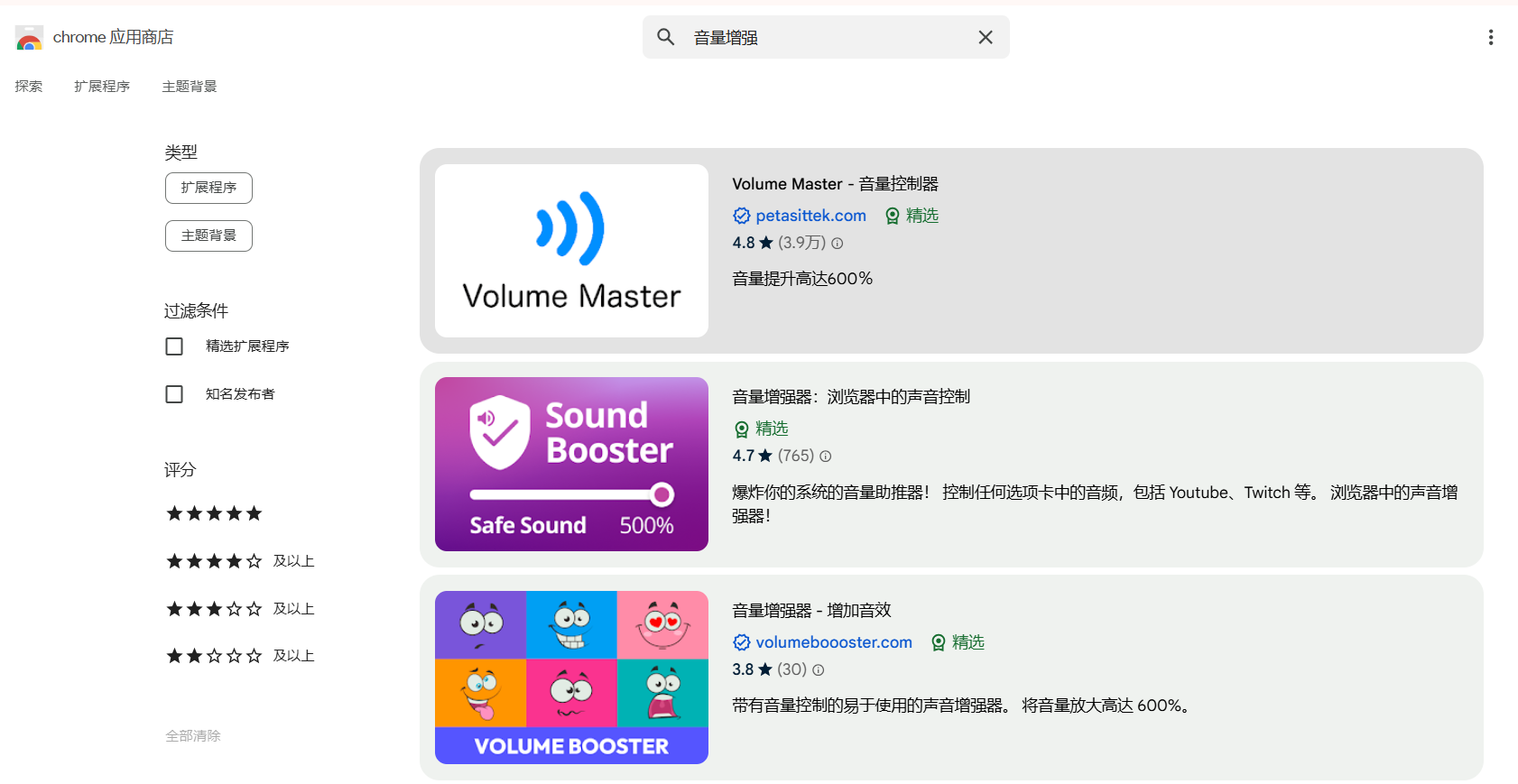Click the 音量提升高达600% description
1518x784 pixels.
(x=802, y=279)
